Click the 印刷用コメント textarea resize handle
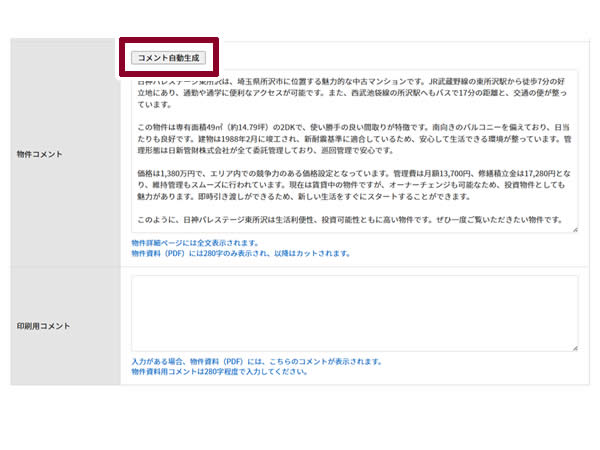Viewport: 600px width, 450px height. tap(573, 346)
